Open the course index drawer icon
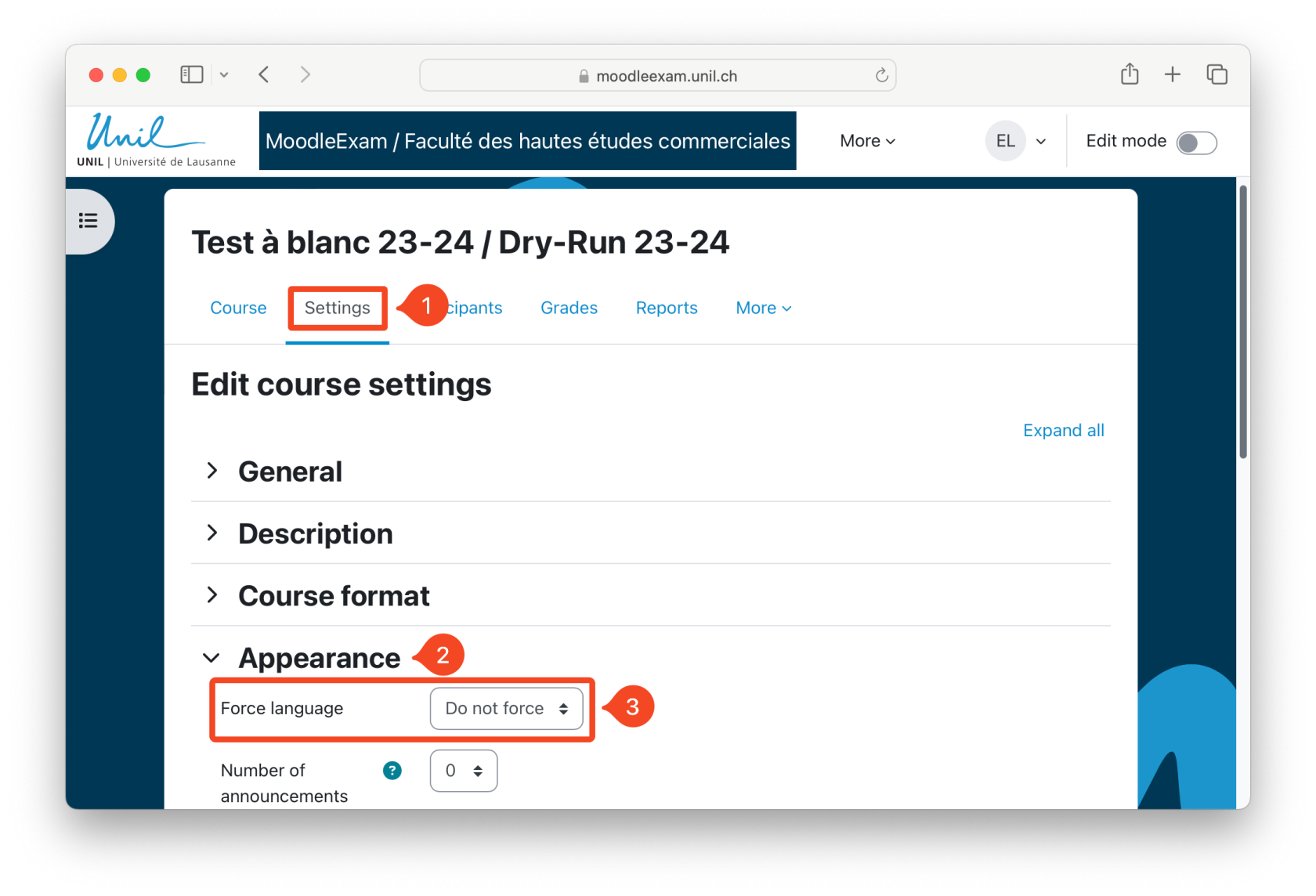The height and width of the screenshot is (896, 1316). pyautogui.click(x=89, y=221)
